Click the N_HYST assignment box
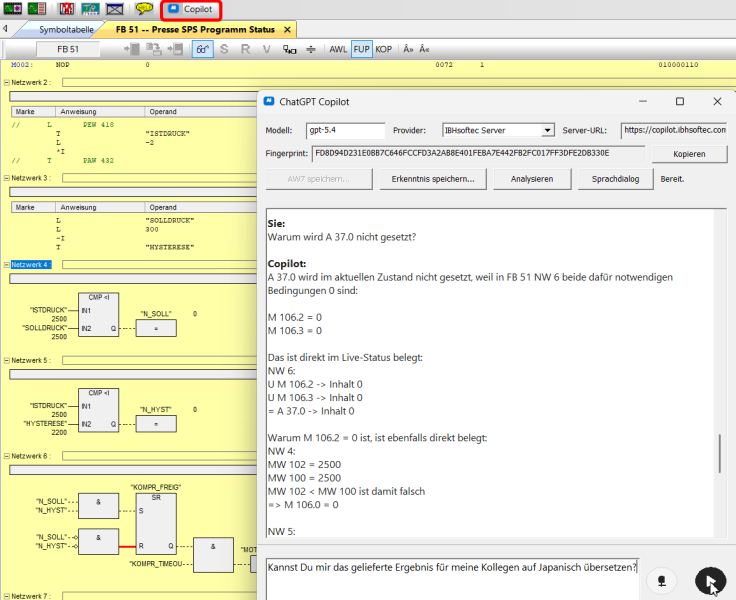Viewport: 736px width, 600px height. [x=156, y=424]
